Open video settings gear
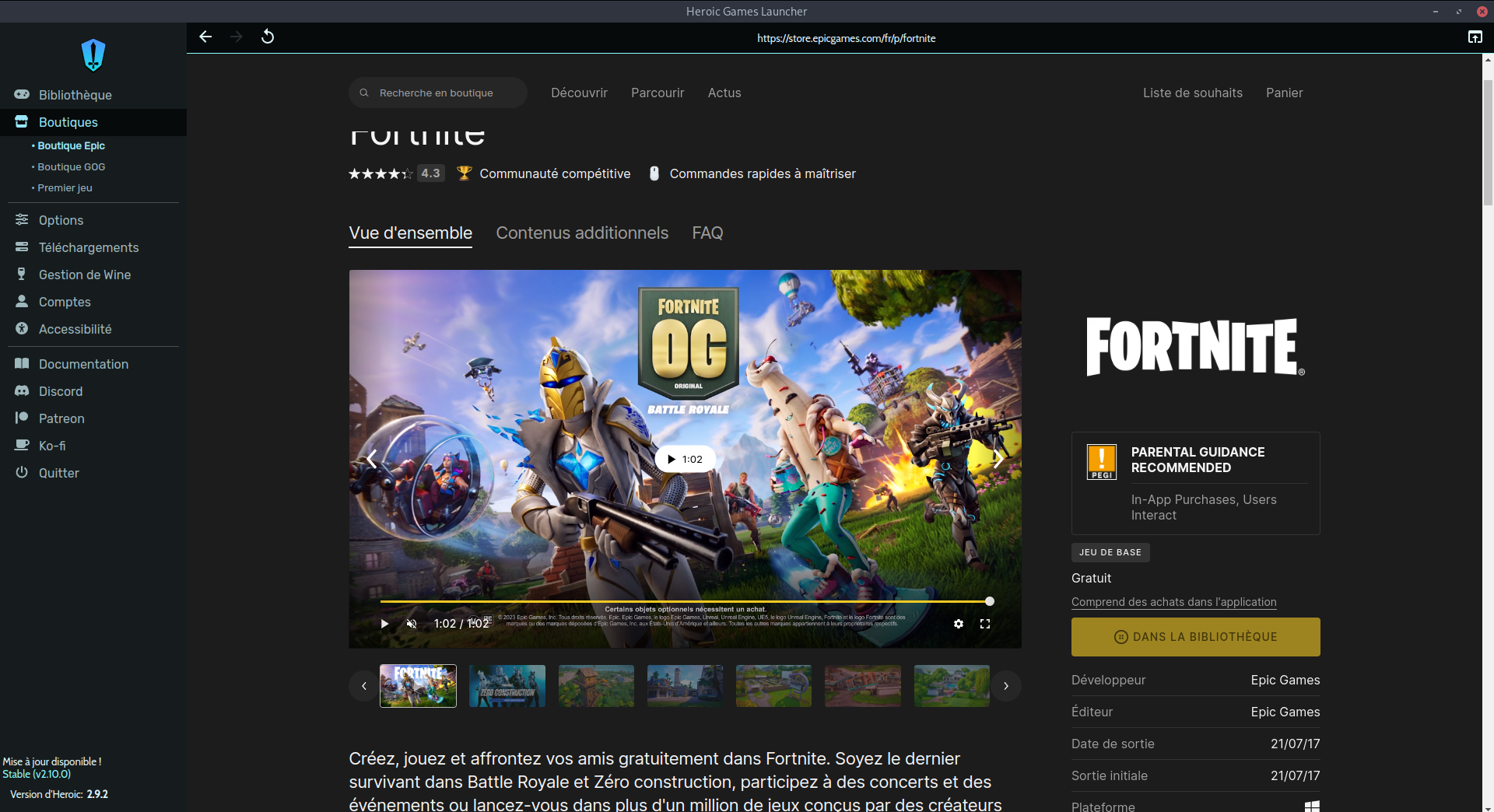This screenshot has height=812, width=1494. [x=959, y=624]
